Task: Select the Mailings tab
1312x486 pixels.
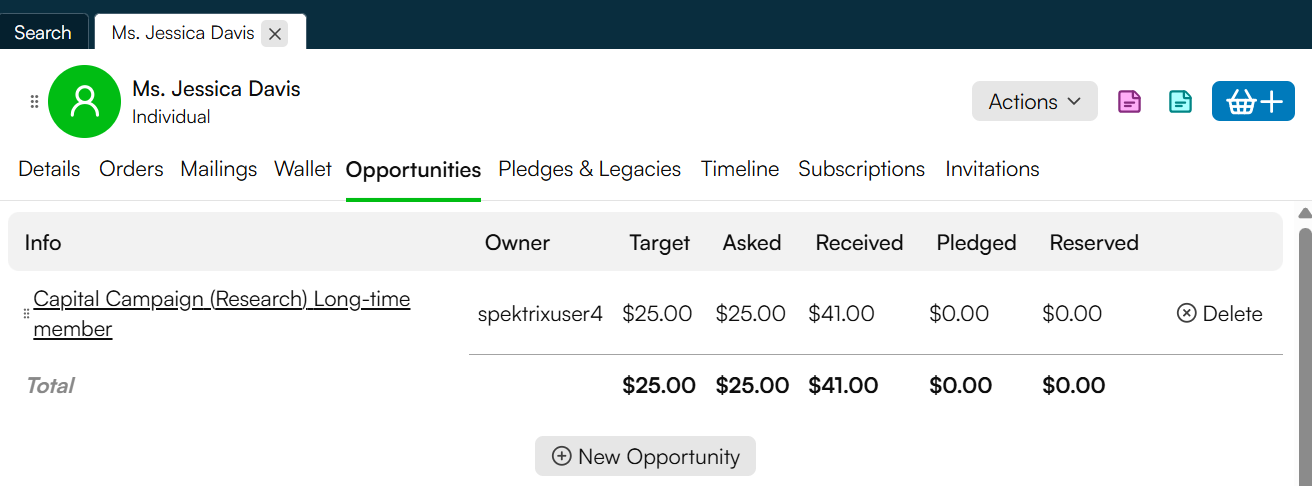Action: coord(219,169)
